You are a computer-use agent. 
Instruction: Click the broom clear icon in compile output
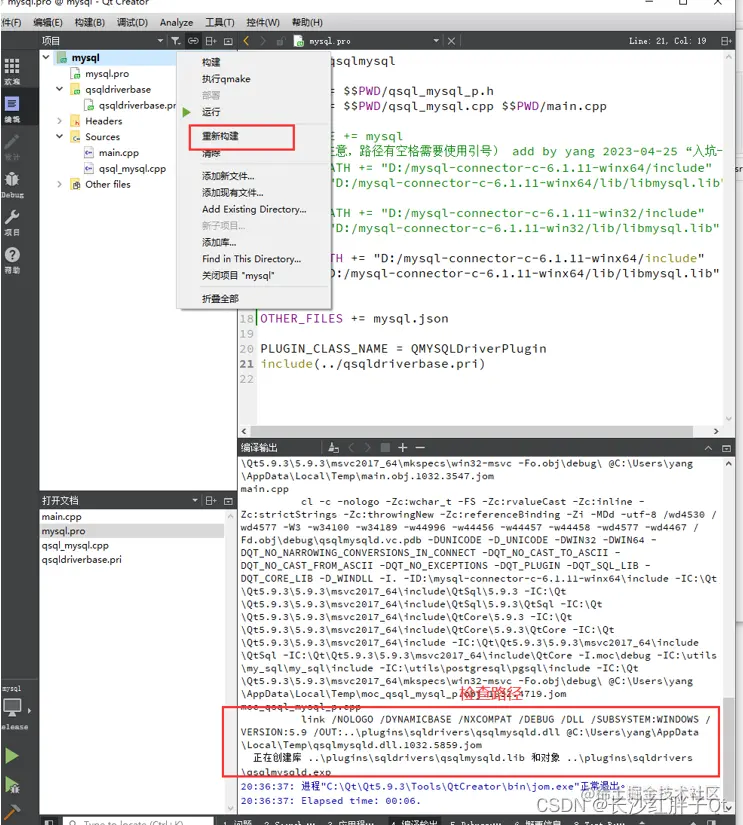coord(334,448)
